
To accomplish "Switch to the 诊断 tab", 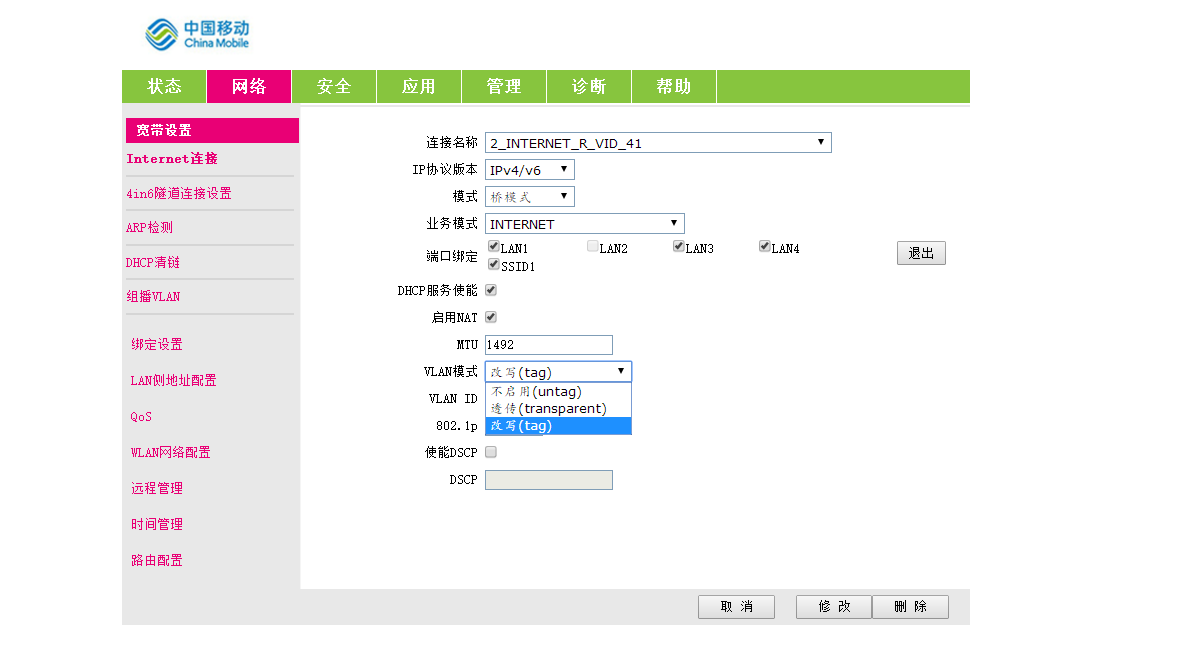I will (589, 87).
